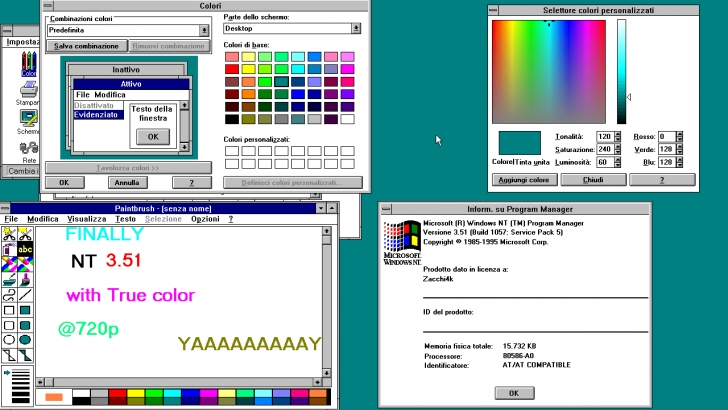Confirm with OK in the Colori dialog
This screenshot has width=728, height=410.
[x=65, y=182]
